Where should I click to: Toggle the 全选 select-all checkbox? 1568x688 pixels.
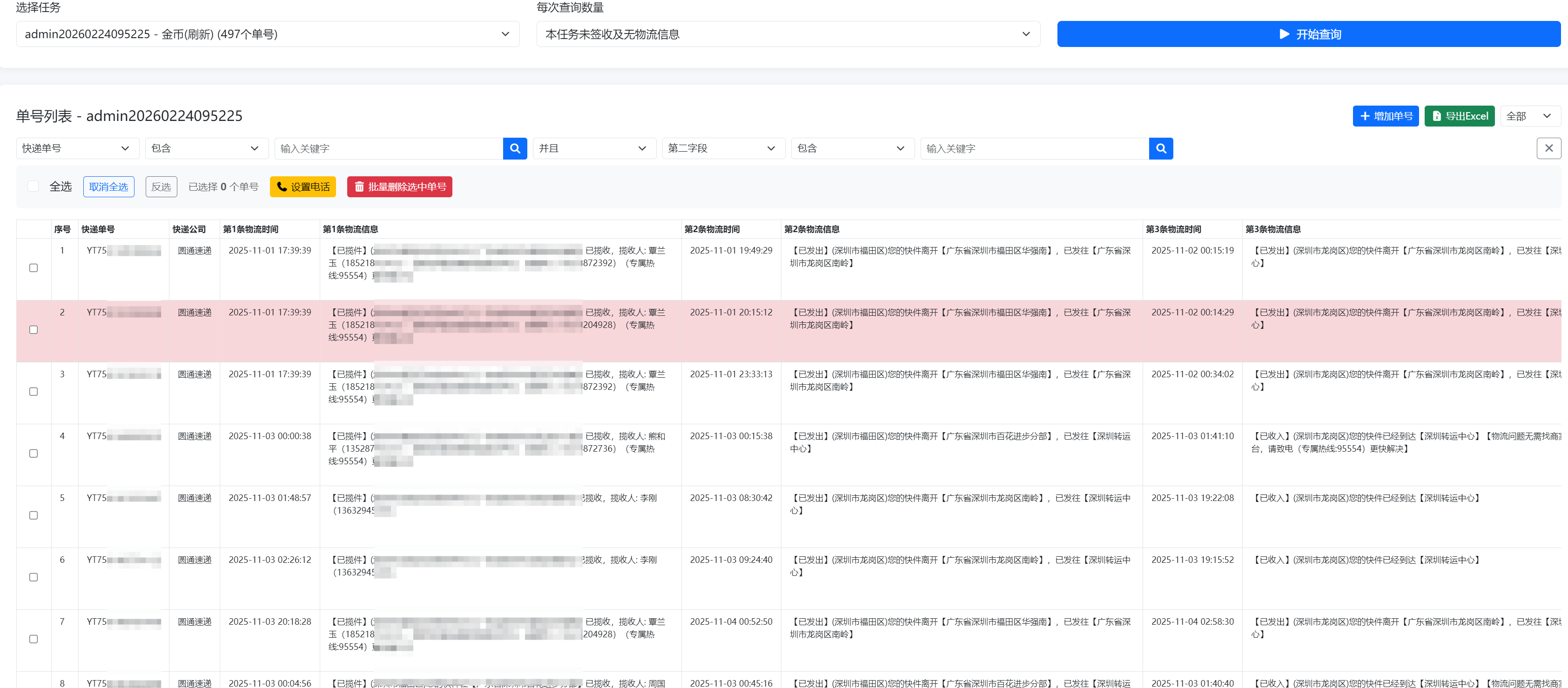[34, 186]
